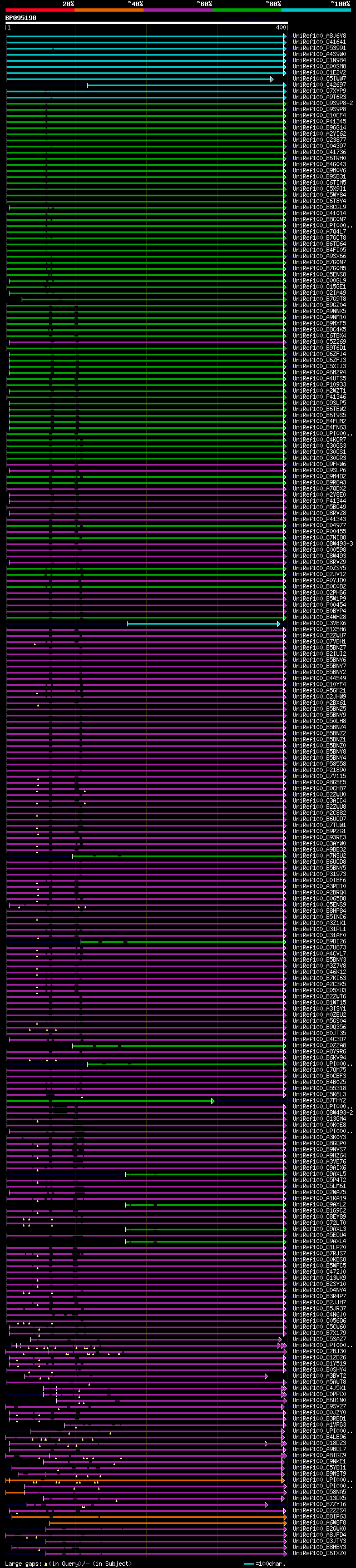Select hit label UniRef100_Q00598
Viewport: 356px width, 1568px height.
(x=319, y=550)
